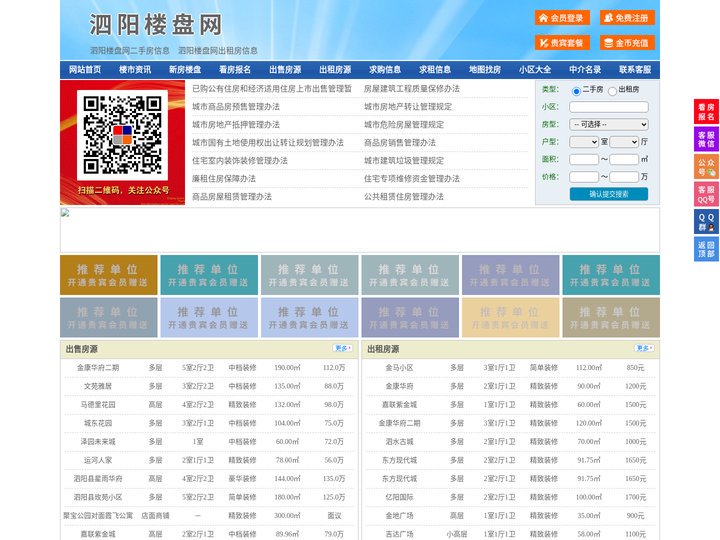The width and height of the screenshot is (720, 540).
Task: Open 公共租赁住房管理办法 link
Action: [404, 197]
